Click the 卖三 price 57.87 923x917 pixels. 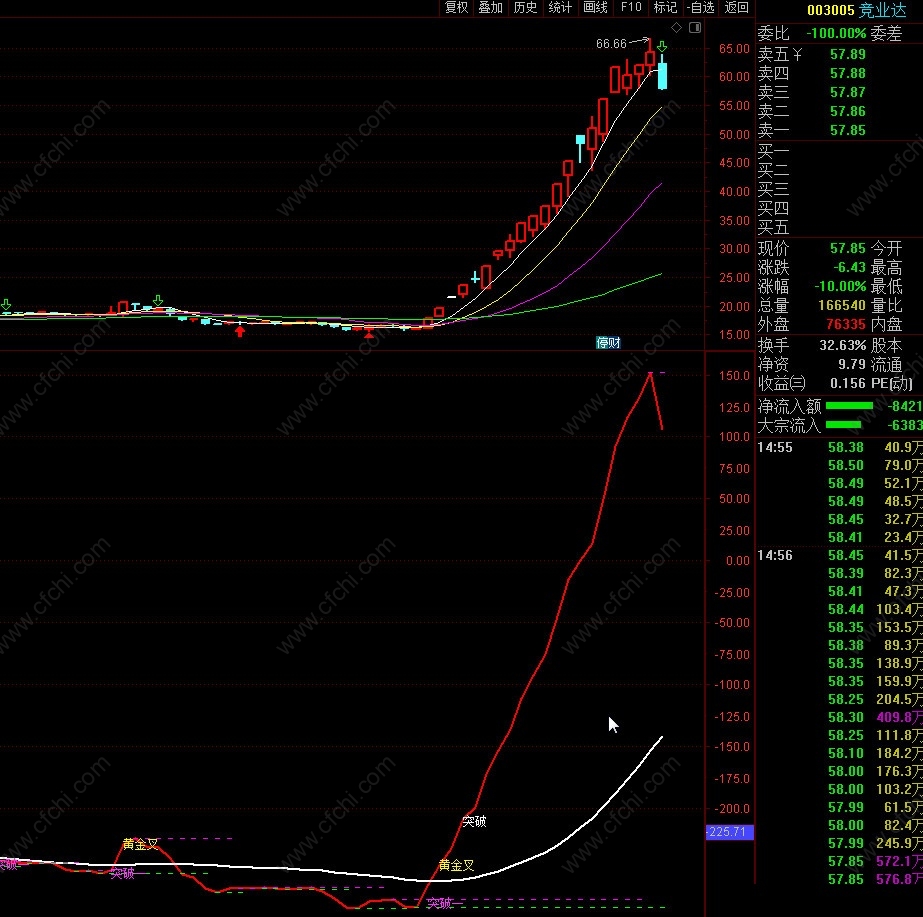(848, 92)
